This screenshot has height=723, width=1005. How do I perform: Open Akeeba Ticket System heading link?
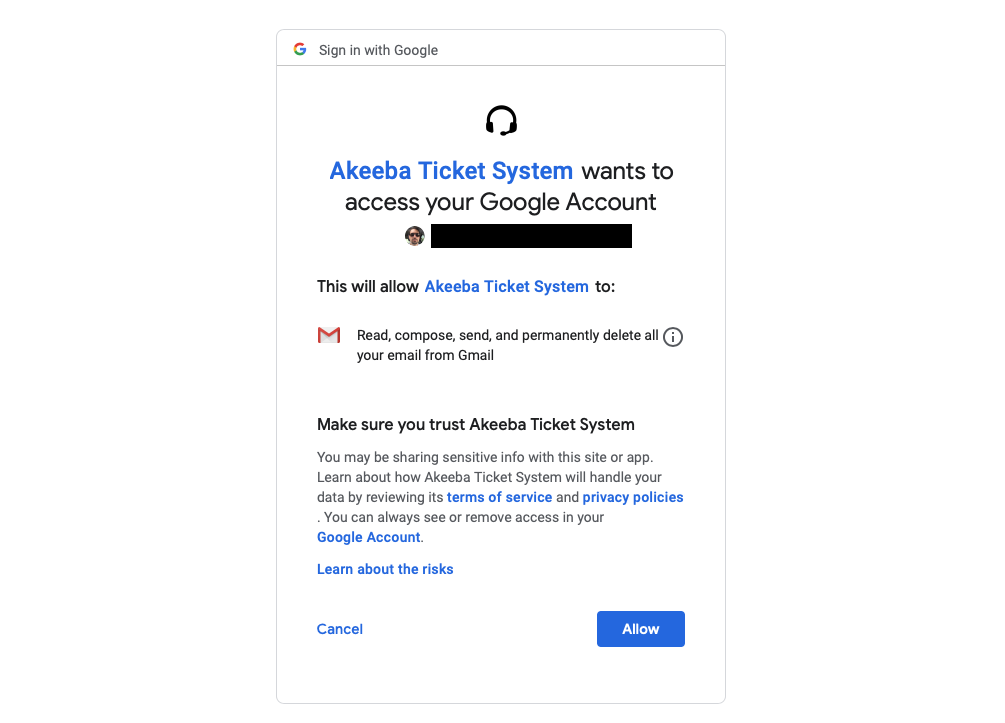(451, 171)
